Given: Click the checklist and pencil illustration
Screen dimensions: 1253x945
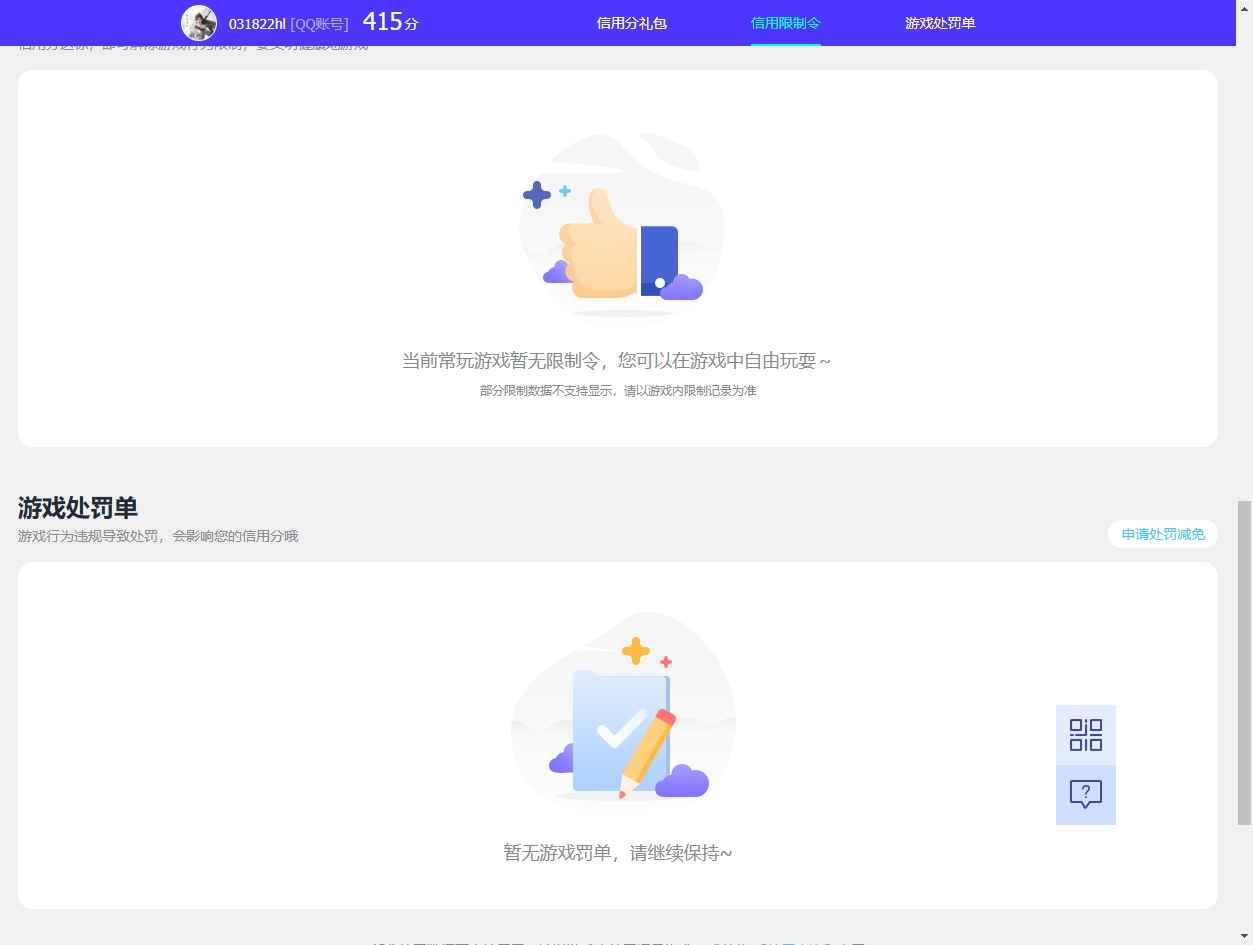Looking at the screenshot, I should pyautogui.click(x=624, y=707).
